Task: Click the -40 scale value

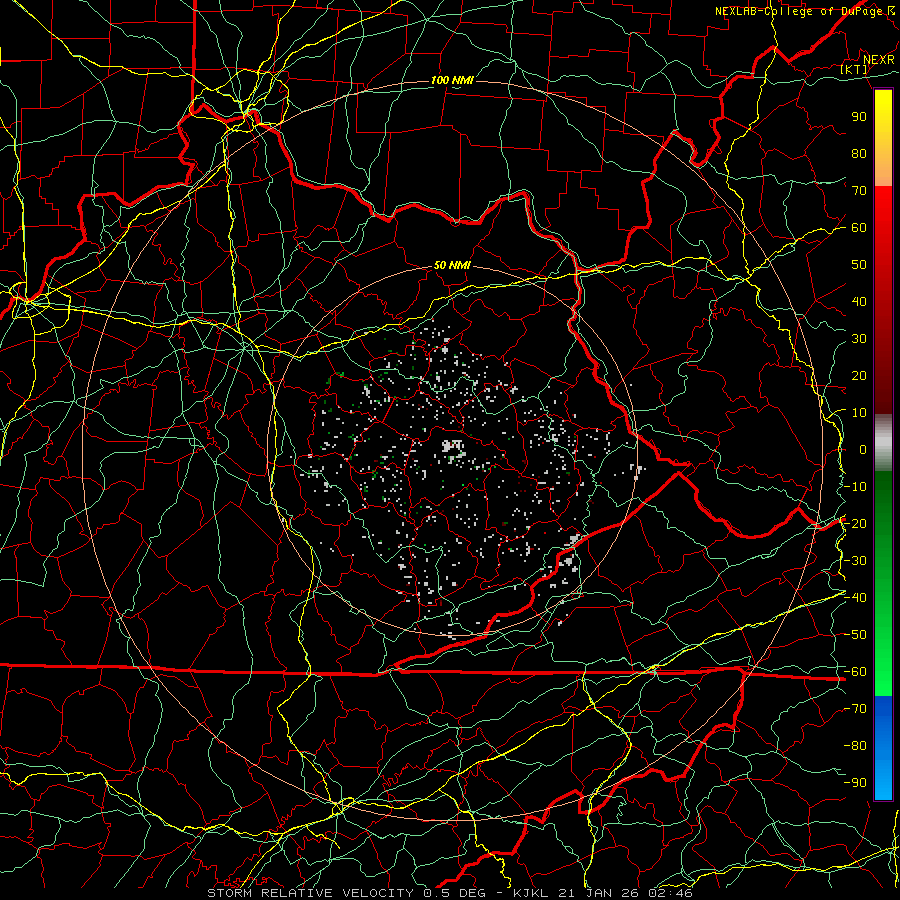Action: point(855,598)
